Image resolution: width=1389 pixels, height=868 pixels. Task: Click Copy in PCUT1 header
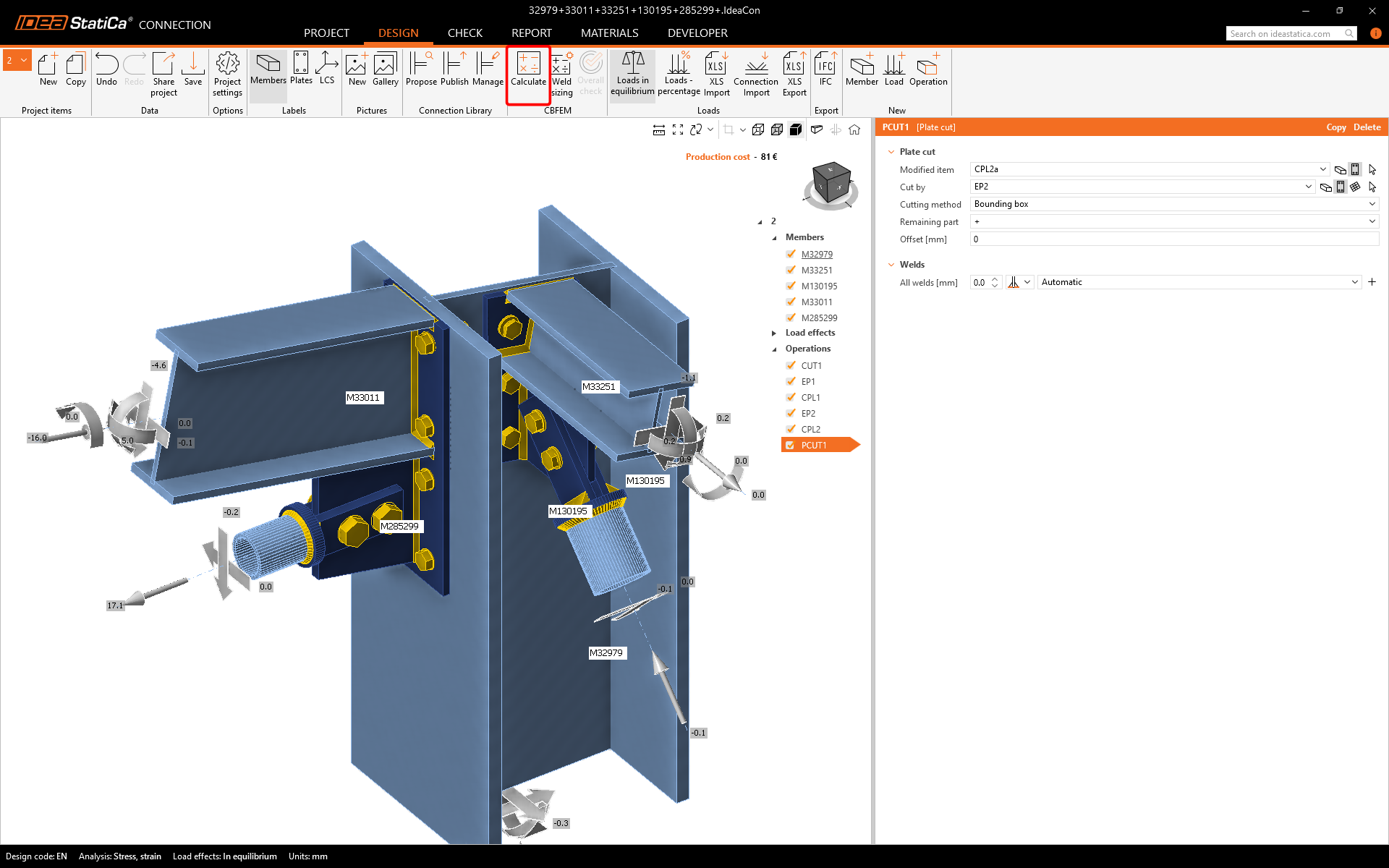coord(1335,127)
